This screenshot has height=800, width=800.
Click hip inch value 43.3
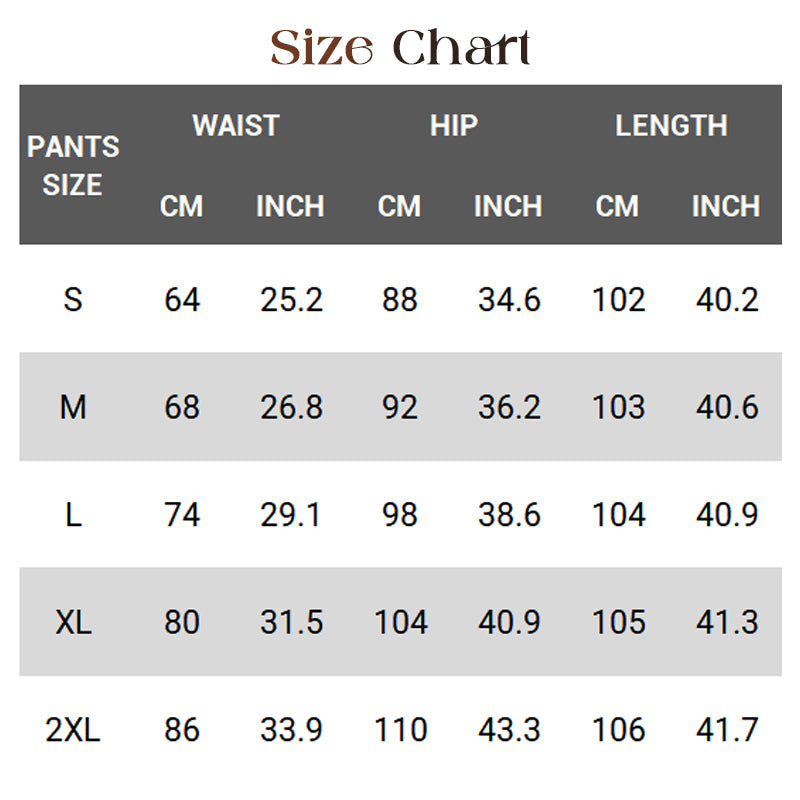509,730
